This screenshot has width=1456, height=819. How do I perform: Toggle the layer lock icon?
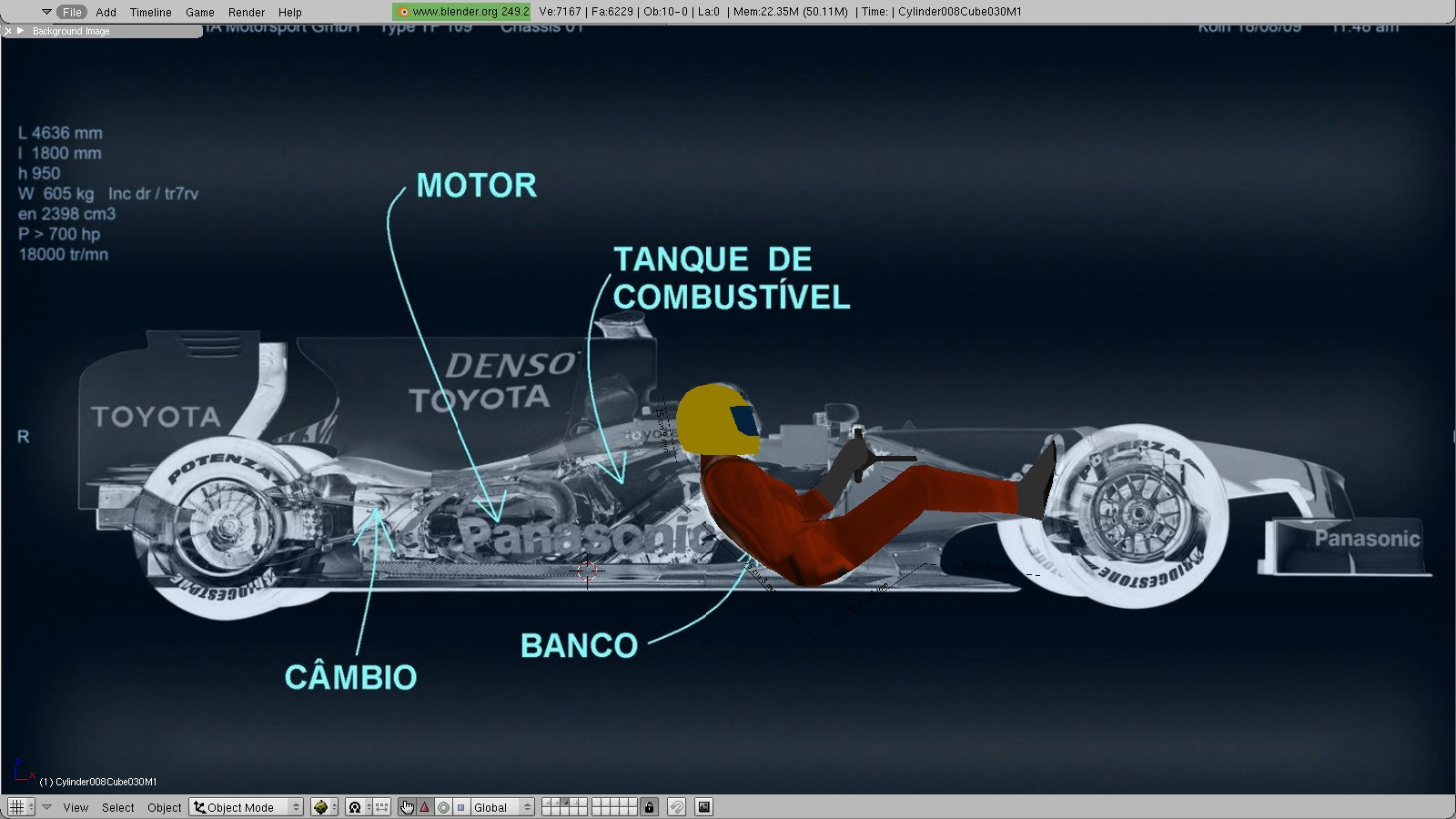pos(649,807)
